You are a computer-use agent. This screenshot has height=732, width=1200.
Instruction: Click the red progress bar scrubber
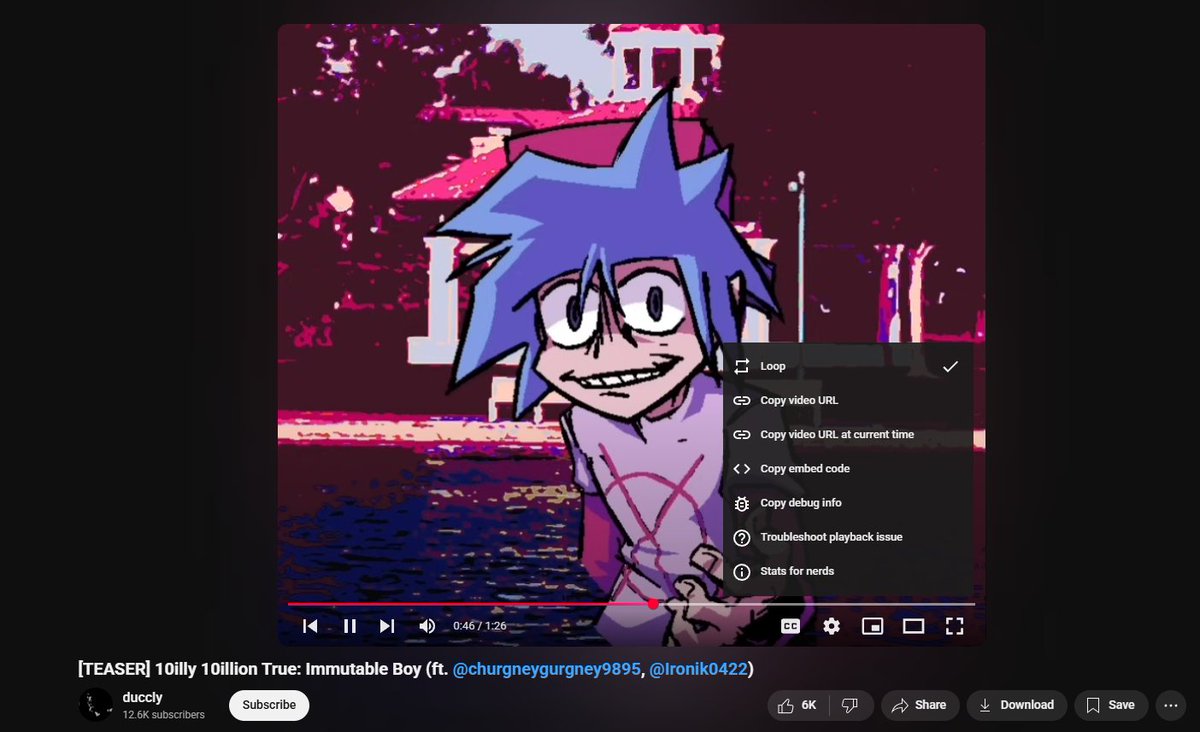coord(653,604)
